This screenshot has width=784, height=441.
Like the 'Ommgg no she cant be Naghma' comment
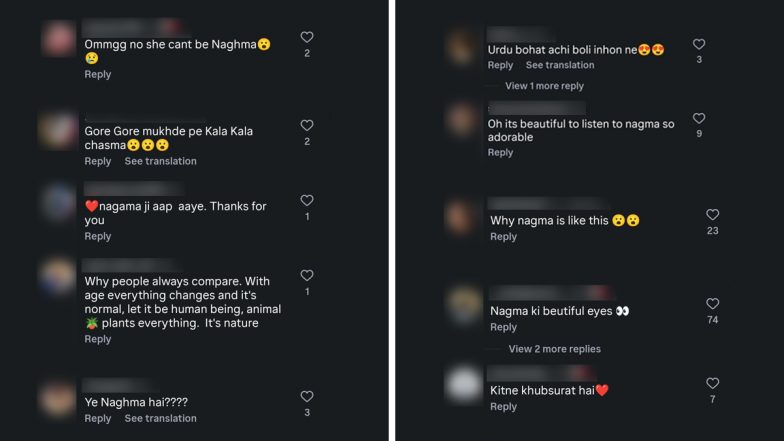(307, 37)
